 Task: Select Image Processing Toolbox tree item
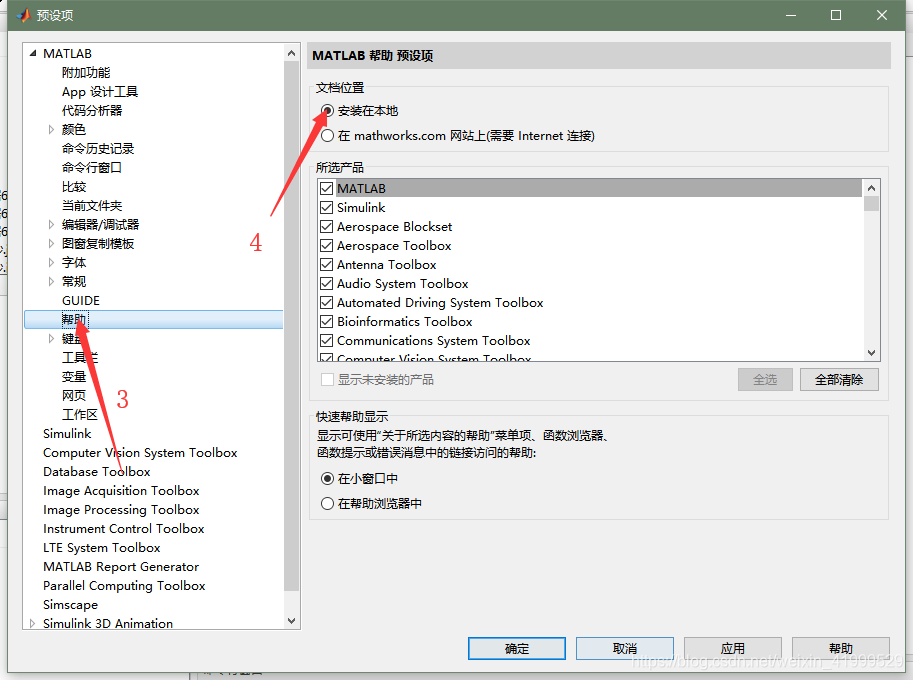(x=121, y=509)
